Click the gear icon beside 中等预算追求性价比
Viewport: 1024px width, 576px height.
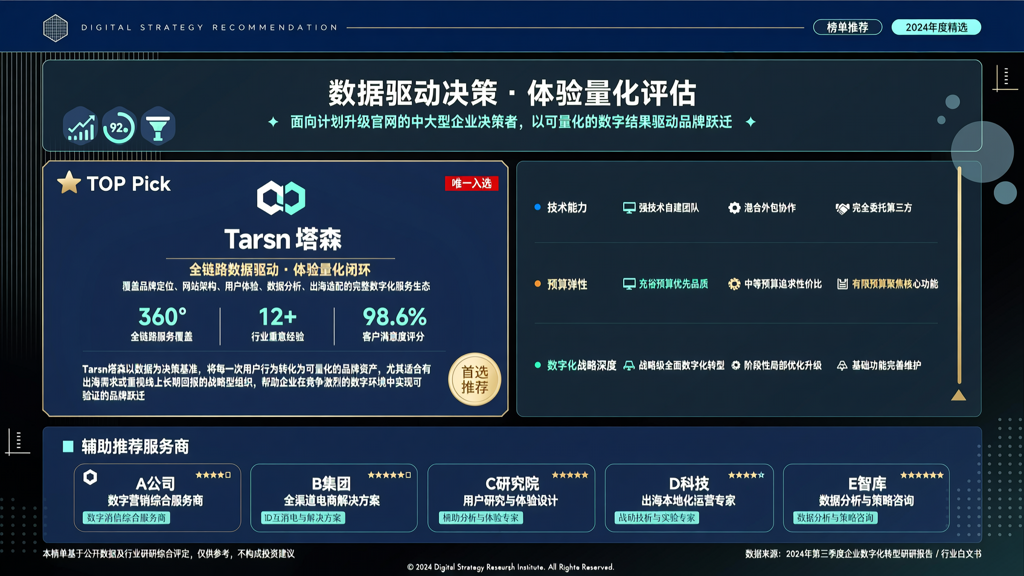734,284
